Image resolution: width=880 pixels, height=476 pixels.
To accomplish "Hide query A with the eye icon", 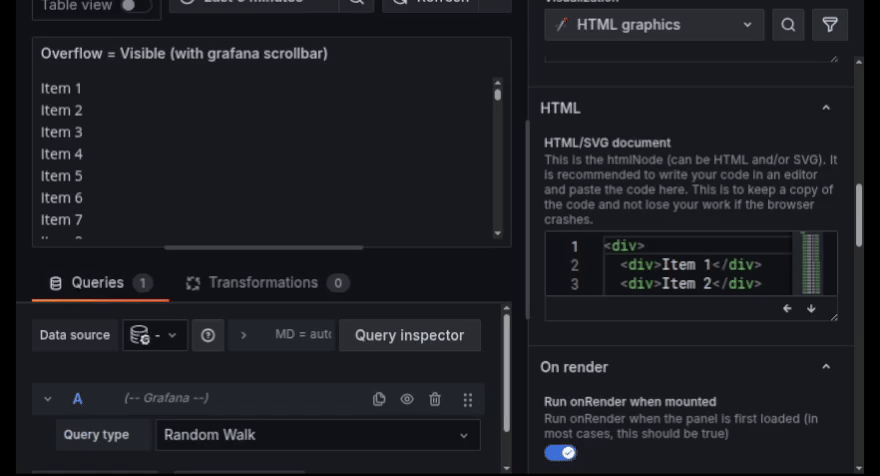I will click(407, 399).
